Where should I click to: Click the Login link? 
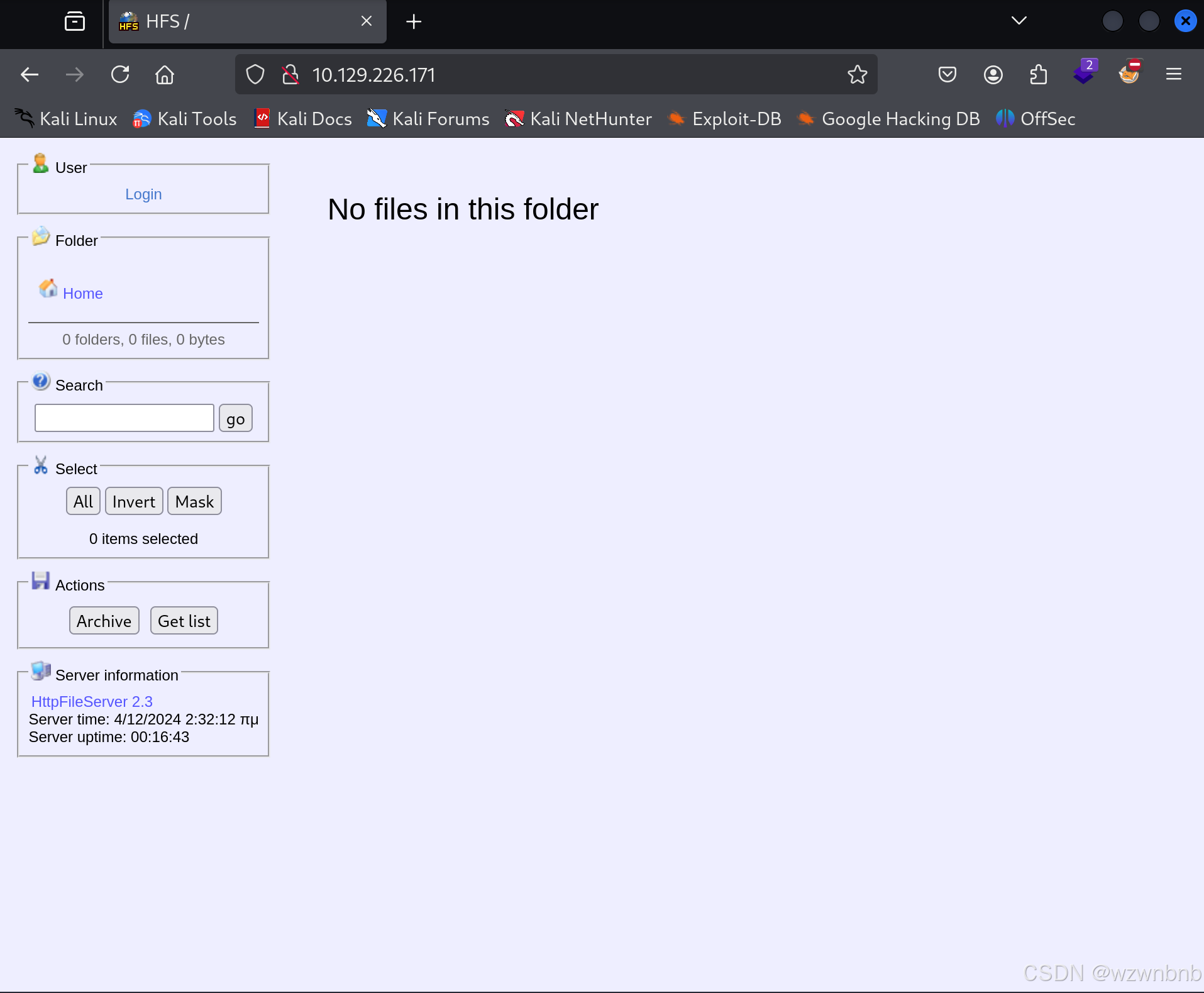coord(143,194)
